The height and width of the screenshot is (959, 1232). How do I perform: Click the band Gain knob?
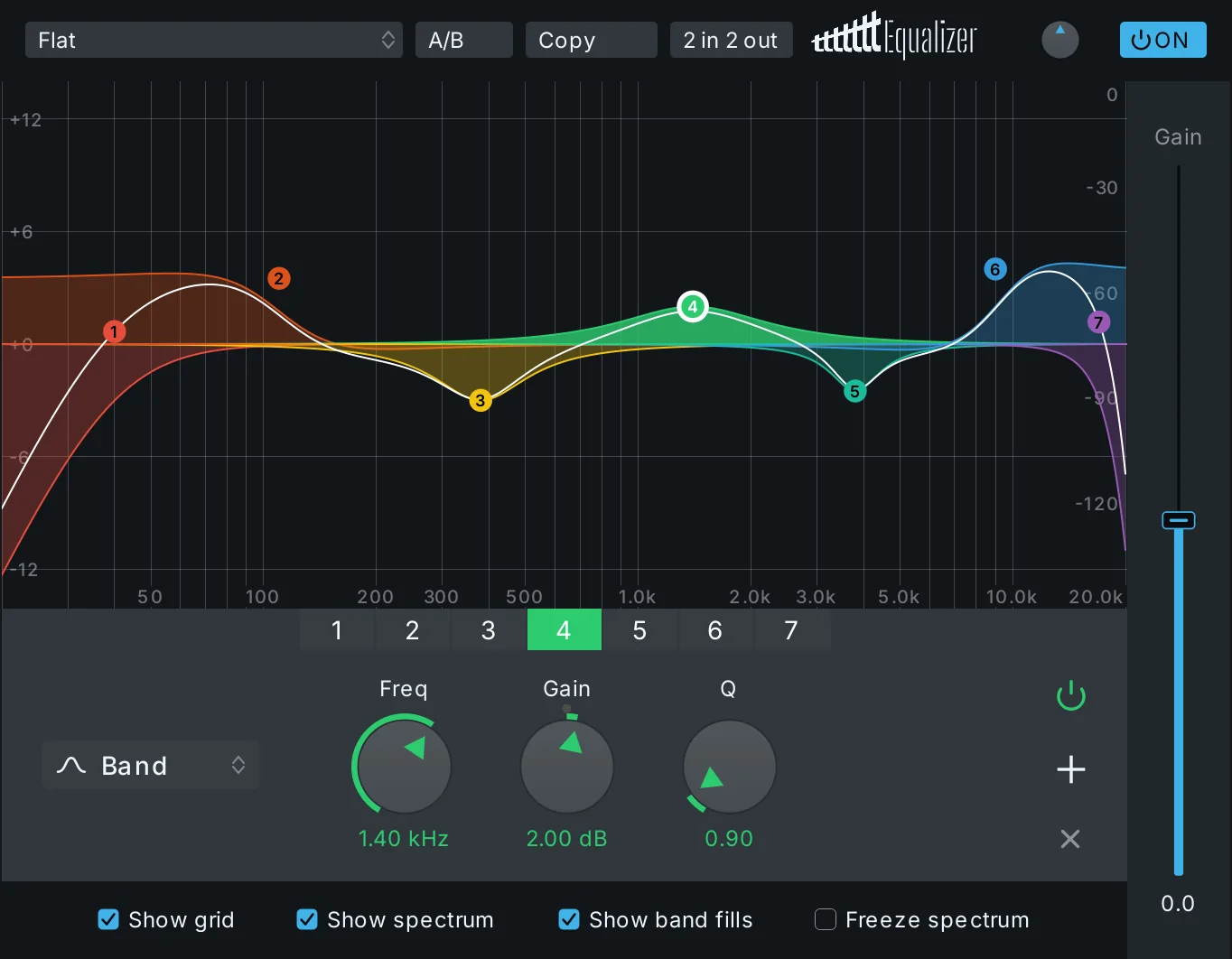pyautogui.click(x=567, y=767)
